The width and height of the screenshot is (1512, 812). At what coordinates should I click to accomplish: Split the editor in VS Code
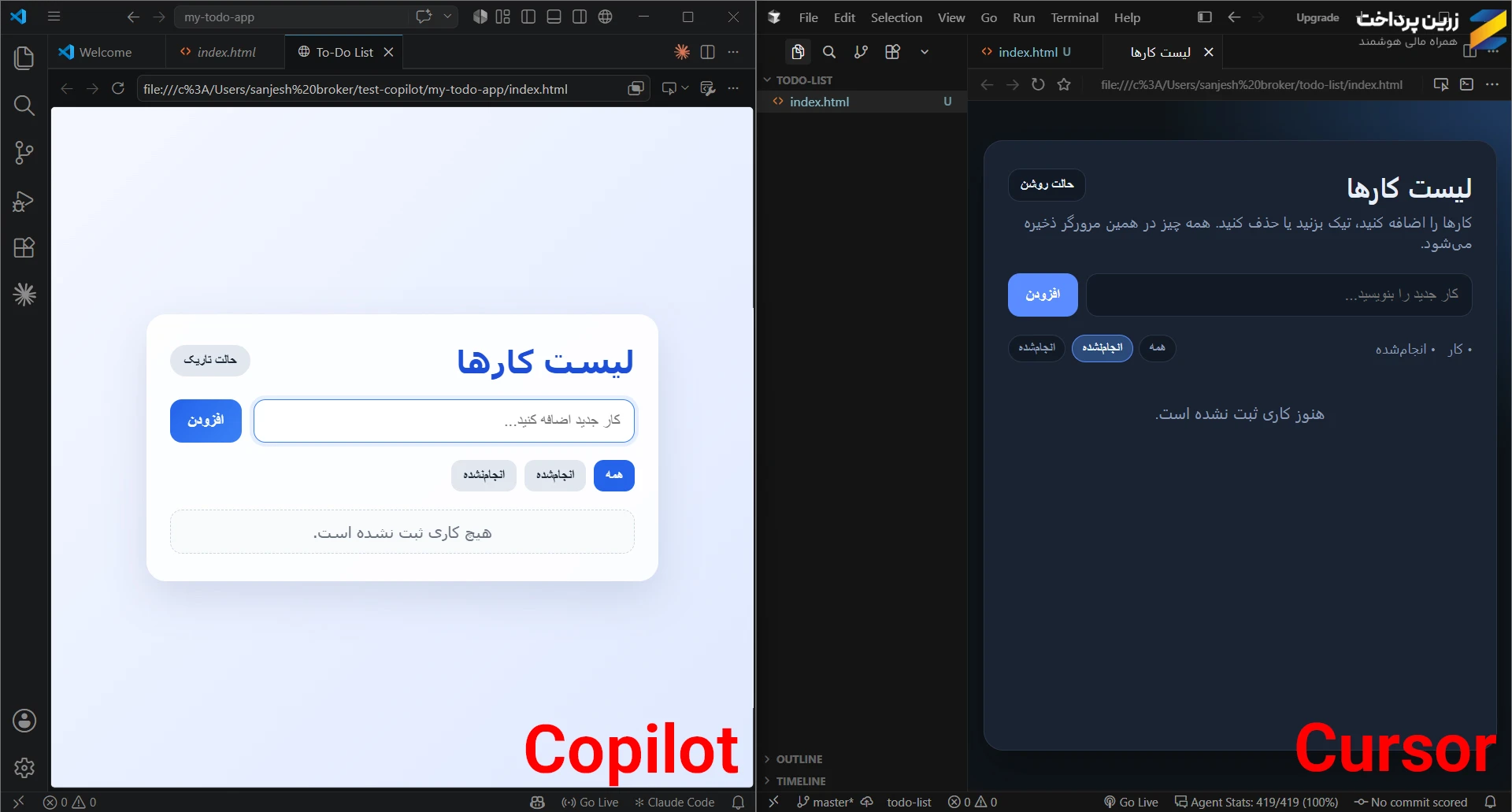pos(707,52)
